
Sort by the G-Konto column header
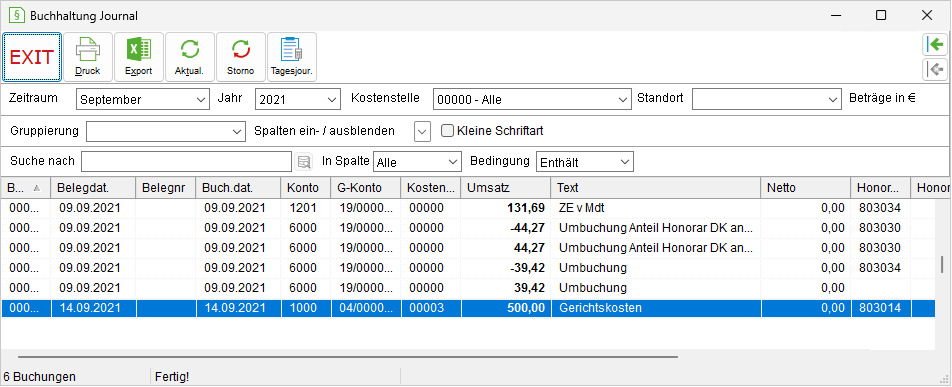(366, 188)
